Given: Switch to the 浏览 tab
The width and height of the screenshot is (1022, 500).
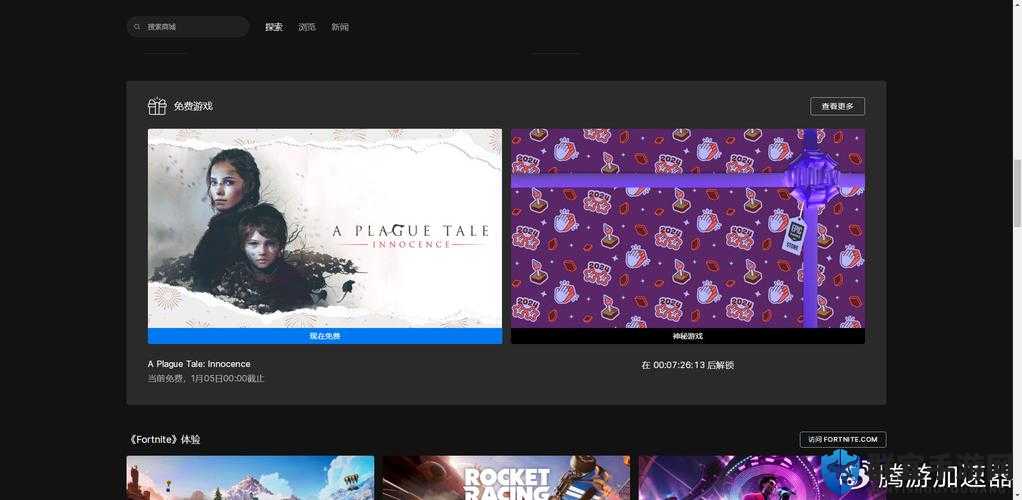Looking at the screenshot, I should click(307, 27).
